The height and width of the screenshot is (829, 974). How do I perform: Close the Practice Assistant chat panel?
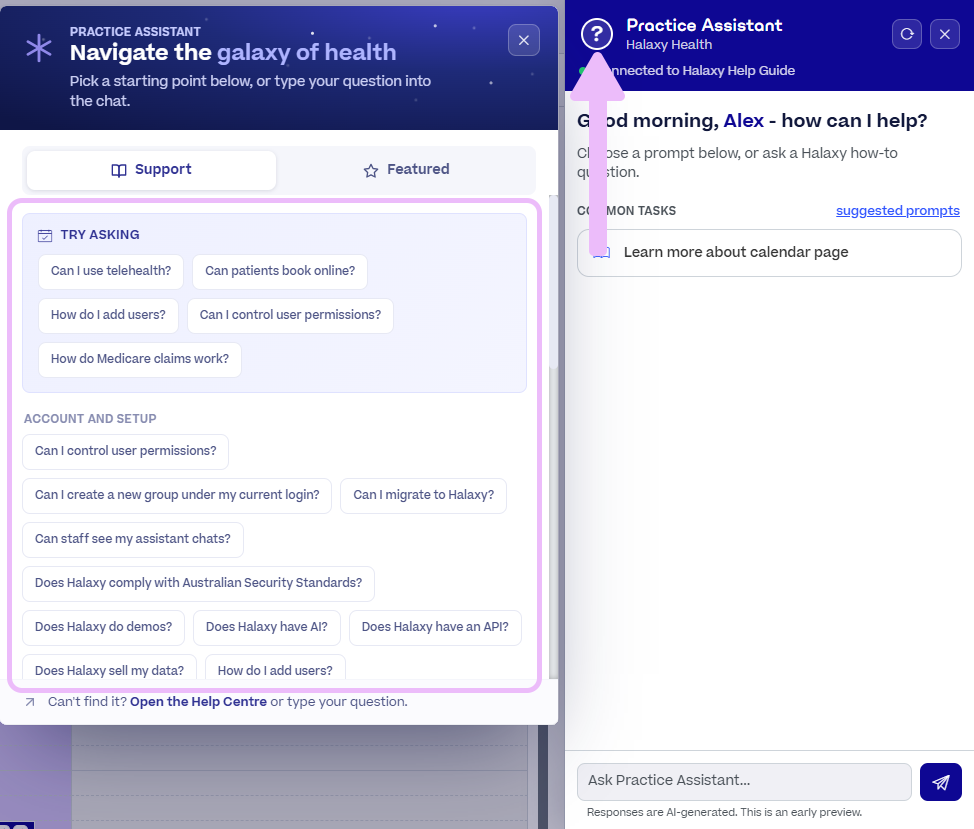click(x=945, y=34)
